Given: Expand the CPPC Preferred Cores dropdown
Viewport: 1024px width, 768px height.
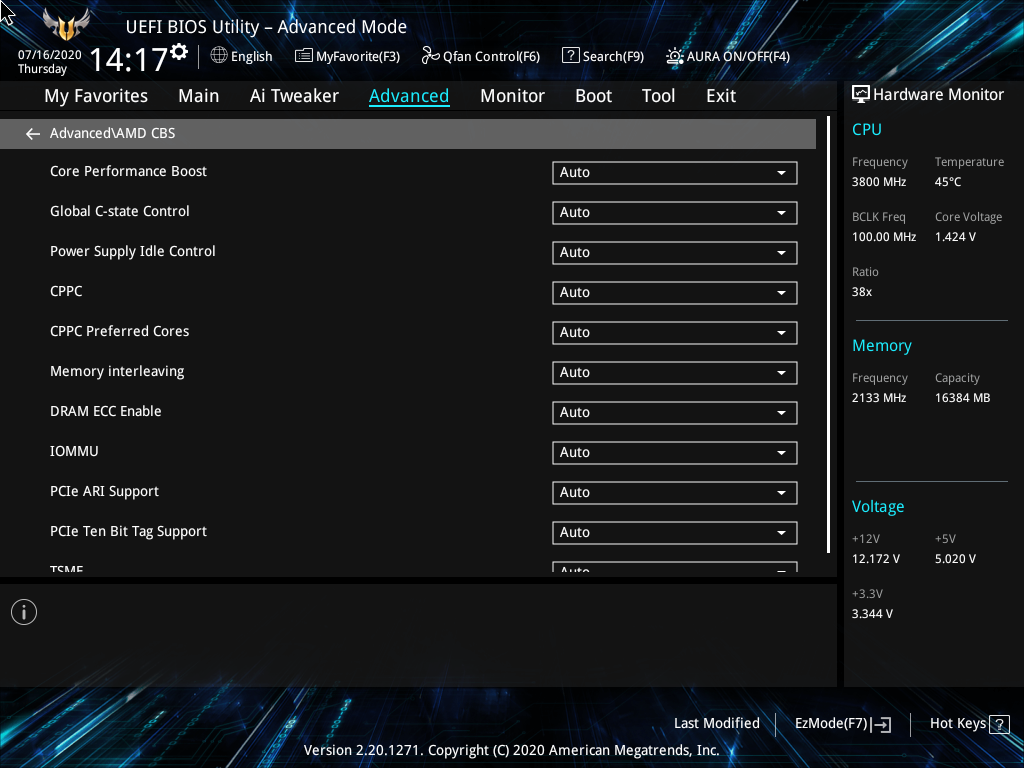Looking at the screenshot, I should tap(675, 332).
